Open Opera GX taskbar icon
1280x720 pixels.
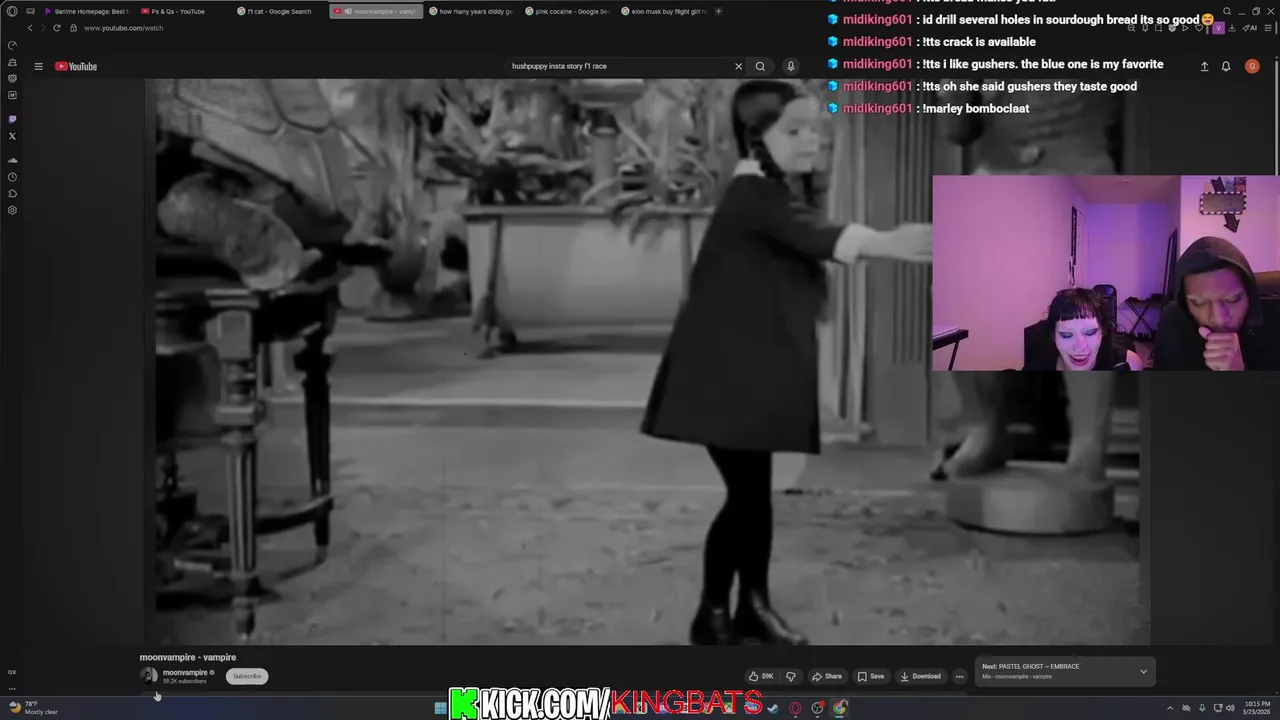[x=796, y=708]
